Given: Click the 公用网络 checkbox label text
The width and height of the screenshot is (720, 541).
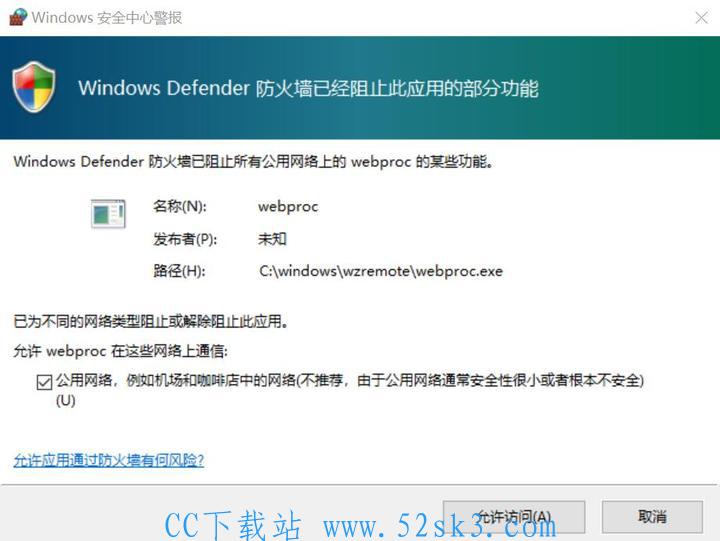Looking at the screenshot, I should [x=350, y=390].
